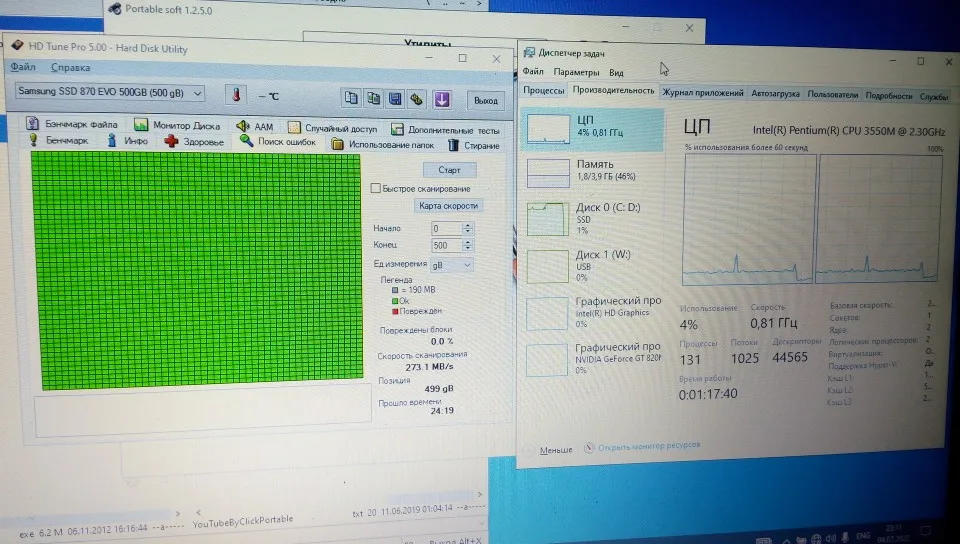960x544 pixels.
Task: Click the thermometer temperature icon in HD Tune
Action: [236, 95]
